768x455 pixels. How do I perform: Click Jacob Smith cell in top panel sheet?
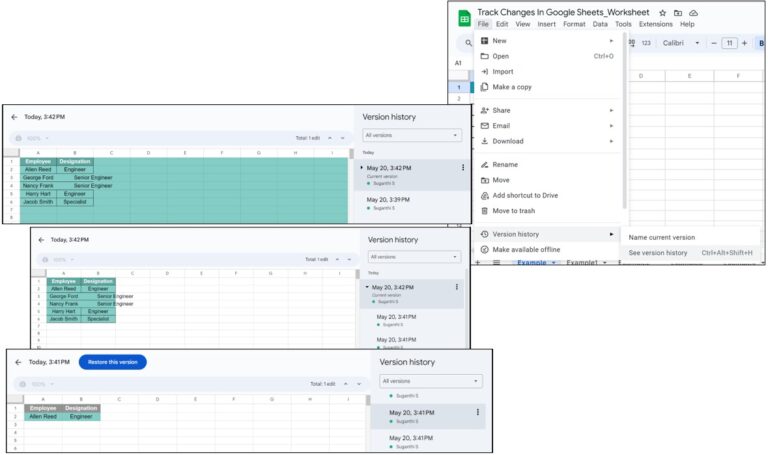pos(38,202)
